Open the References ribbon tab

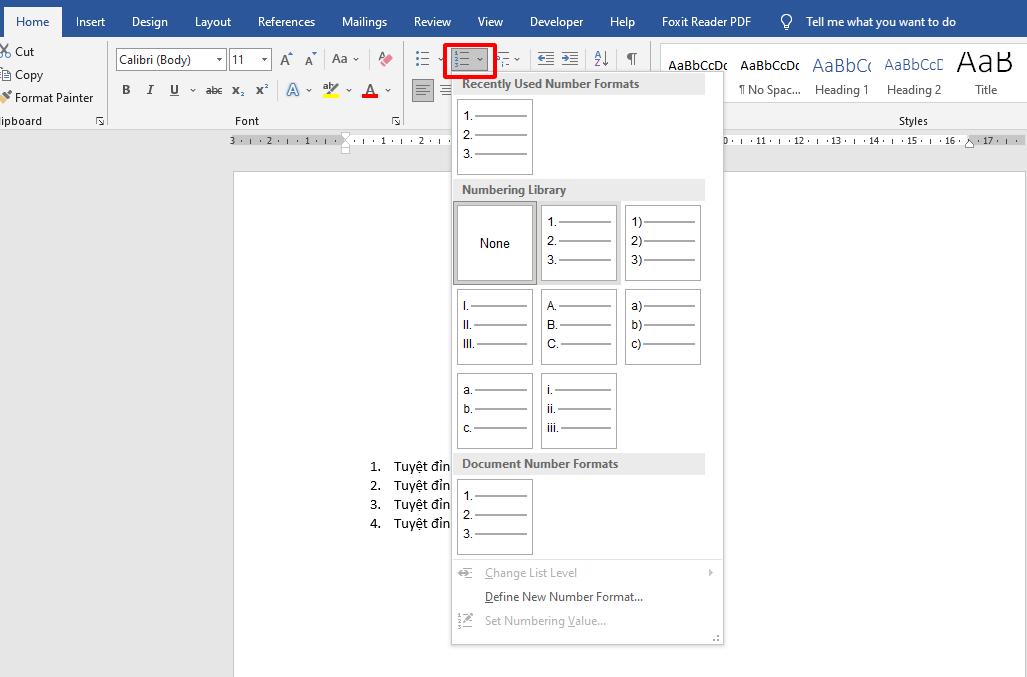click(x=286, y=22)
